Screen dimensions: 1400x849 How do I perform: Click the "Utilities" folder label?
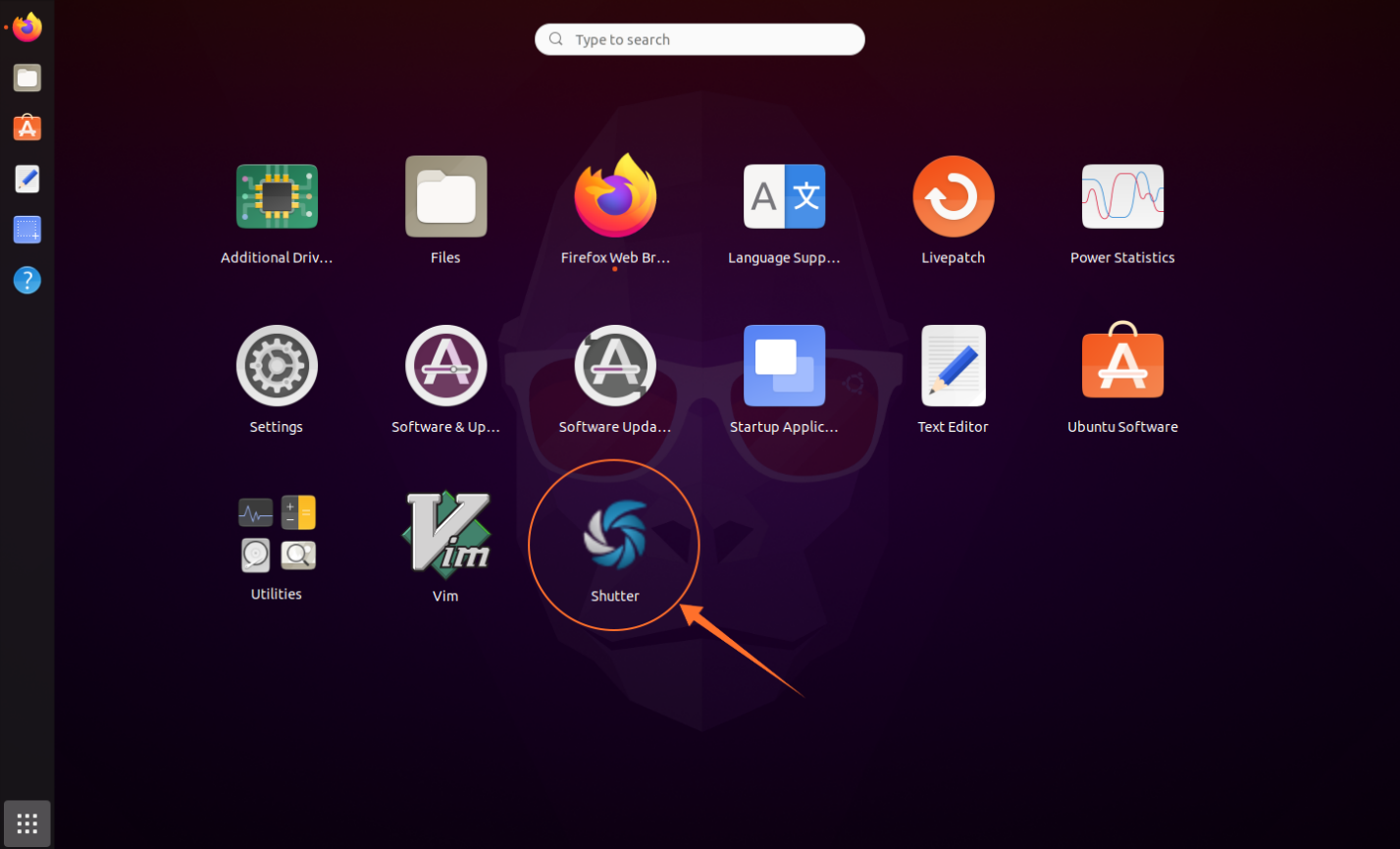pos(277,594)
